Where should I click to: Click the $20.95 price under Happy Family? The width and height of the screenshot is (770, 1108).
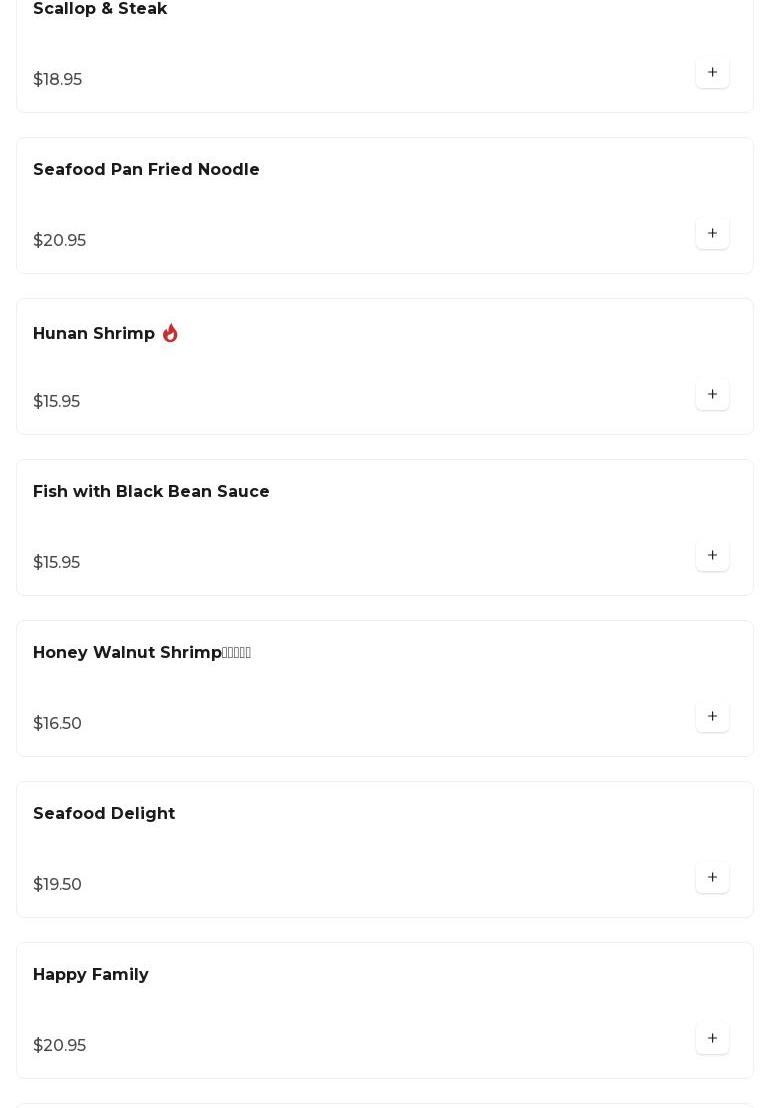point(60,1046)
